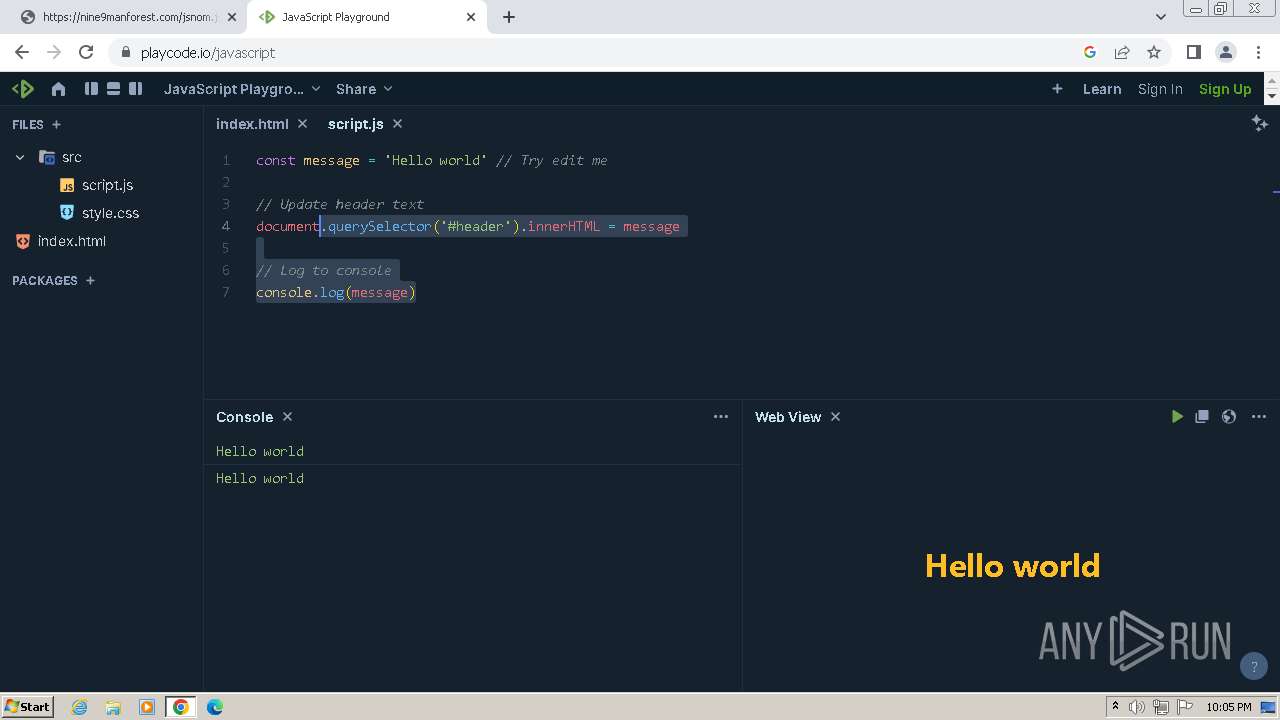This screenshot has height=720, width=1280.
Task: Click the first Hello world console entry
Action: (x=260, y=451)
